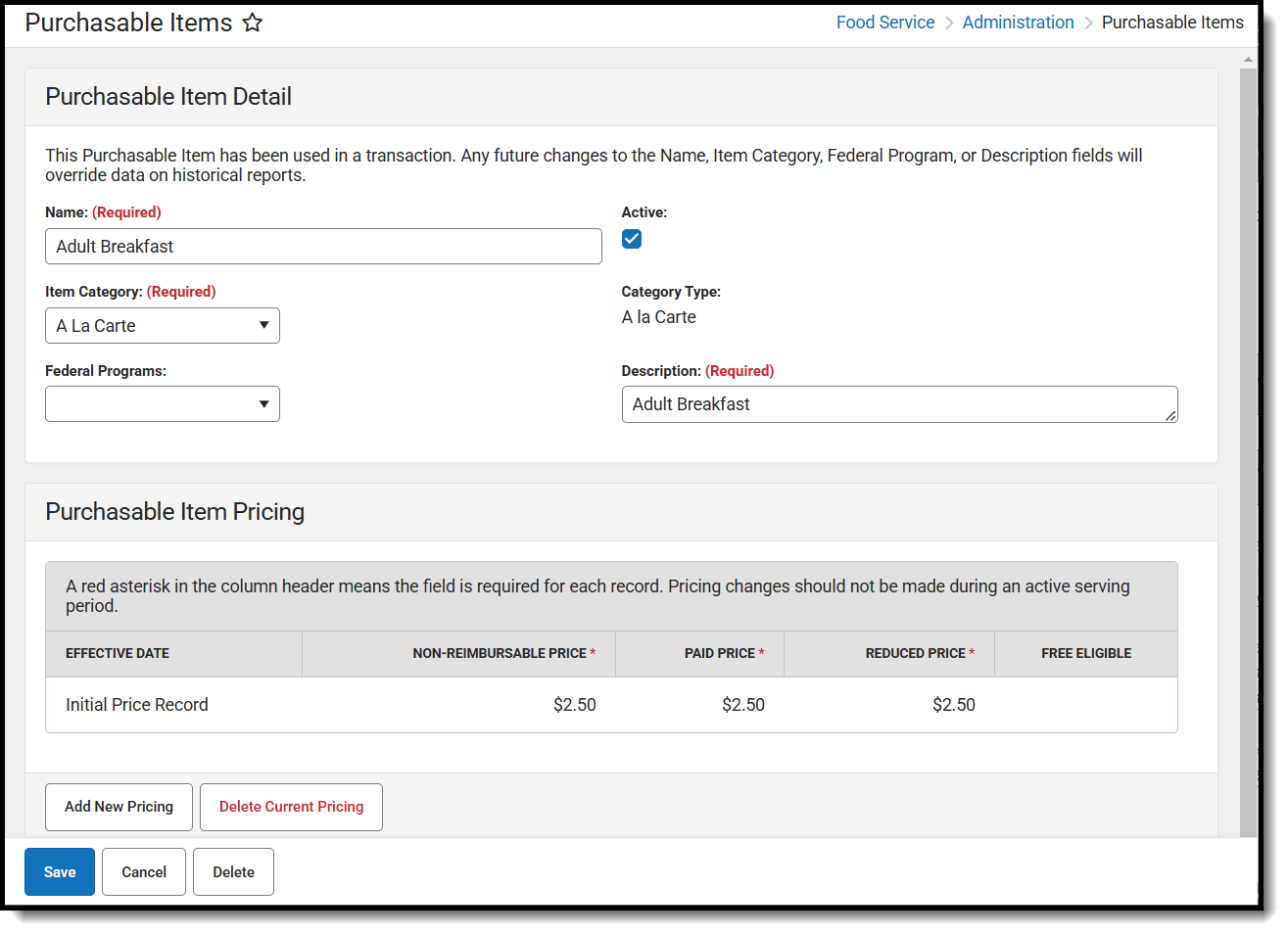Screen dimensions: 1288x935
Task: Expand the Federal Programs dropdown
Action: tap(163, 404)
